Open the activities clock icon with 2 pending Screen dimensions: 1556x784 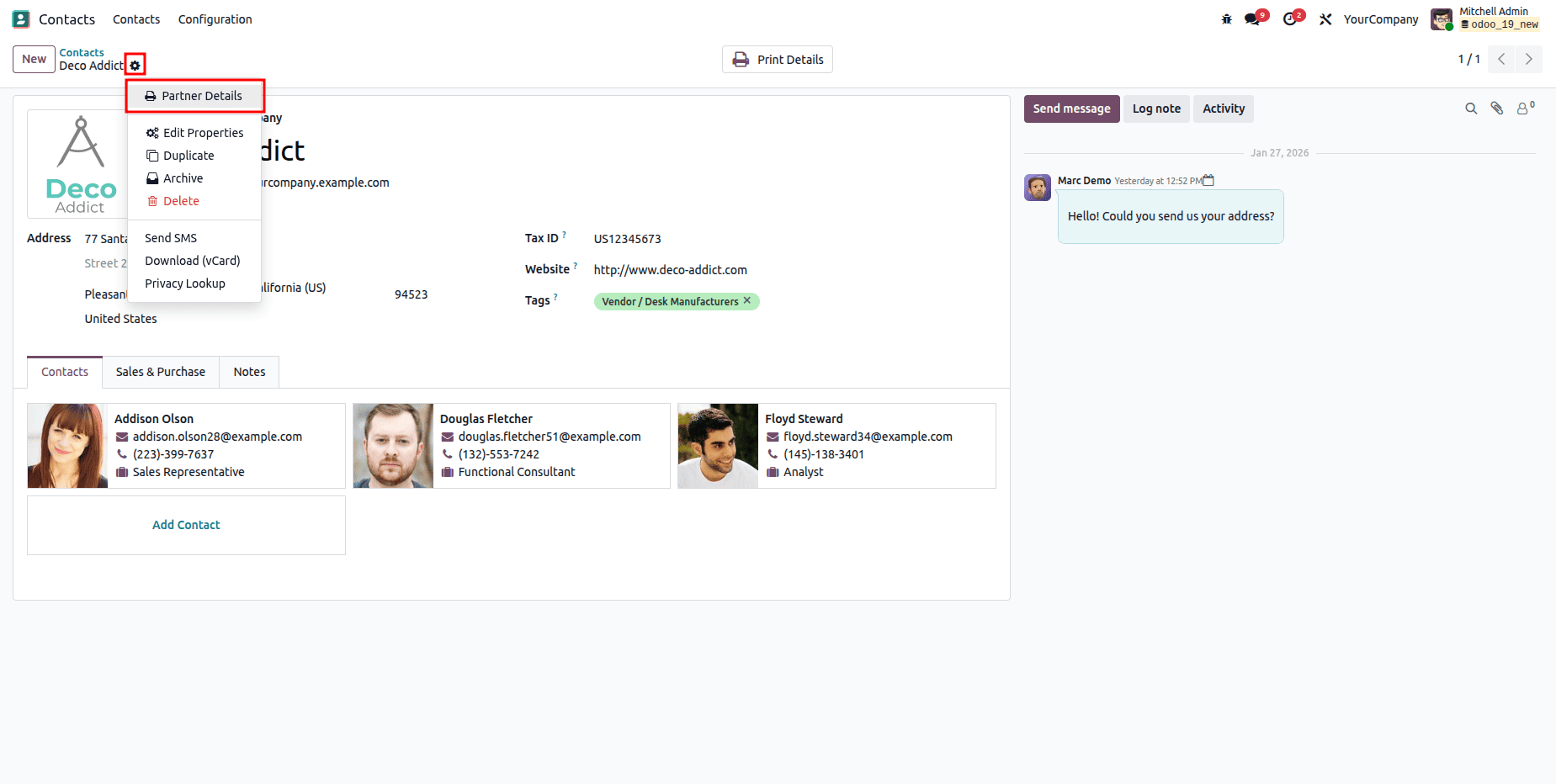click(1290, 19)
